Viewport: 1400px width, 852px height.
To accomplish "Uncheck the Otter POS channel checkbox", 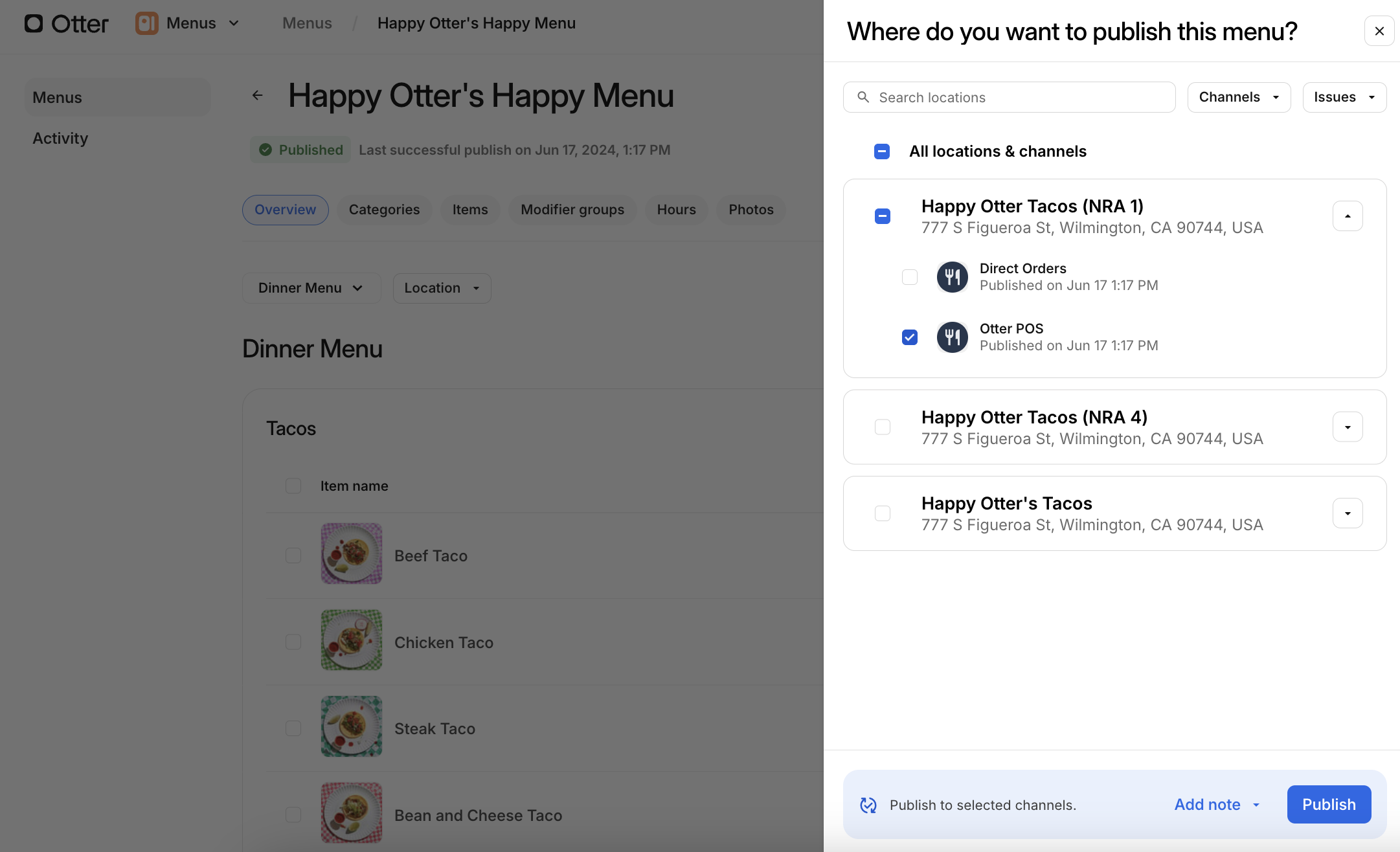I will click(909, 337).
